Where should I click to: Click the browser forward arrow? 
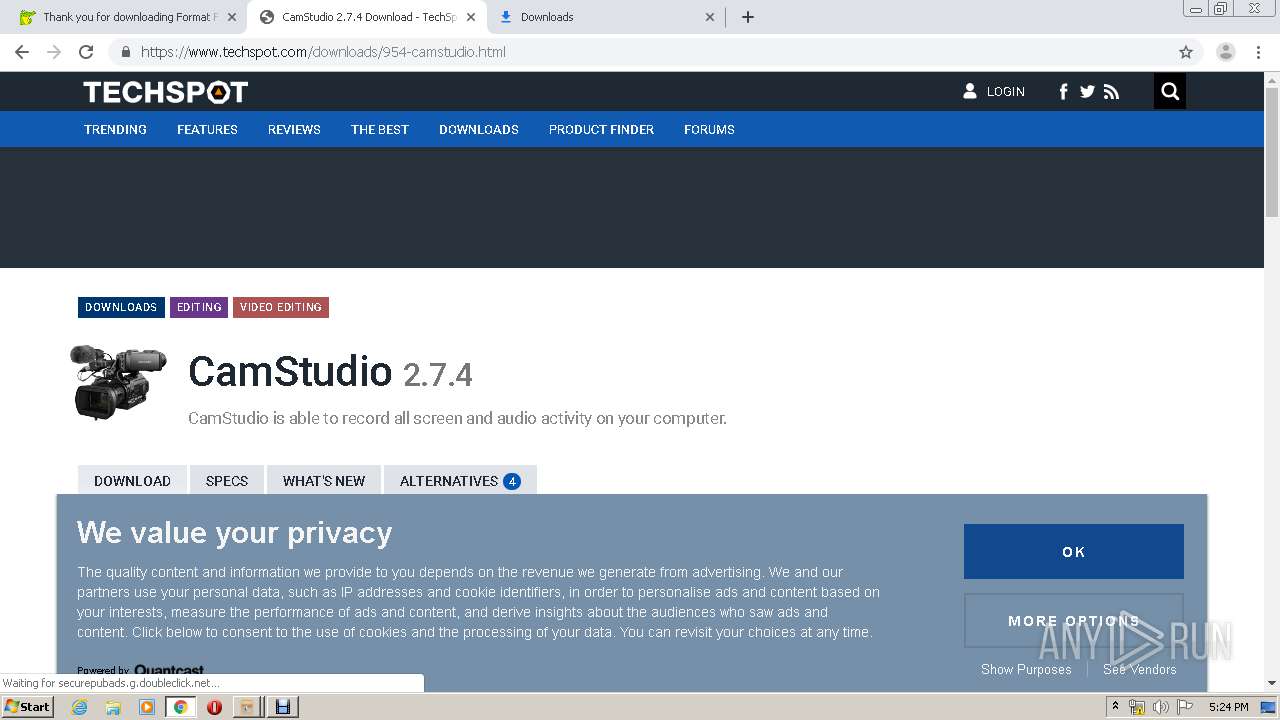(x=54, y=52)
